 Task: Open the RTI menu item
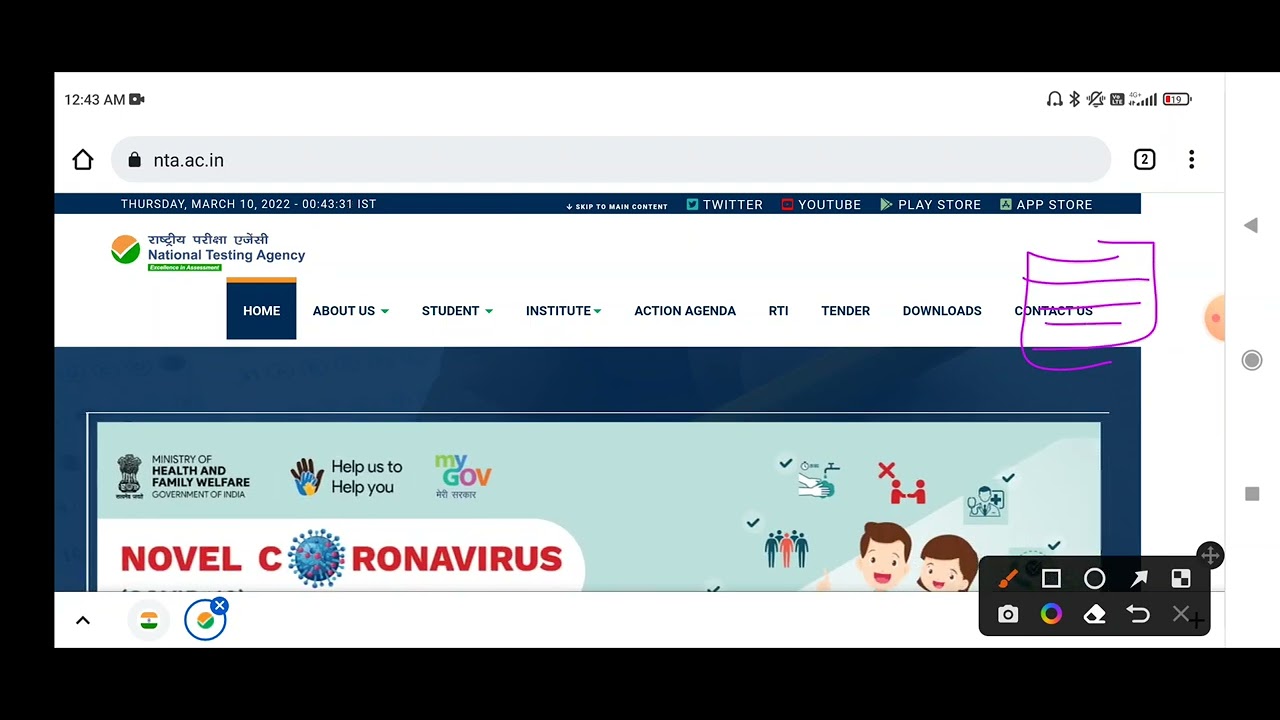[x=778, y=311]
